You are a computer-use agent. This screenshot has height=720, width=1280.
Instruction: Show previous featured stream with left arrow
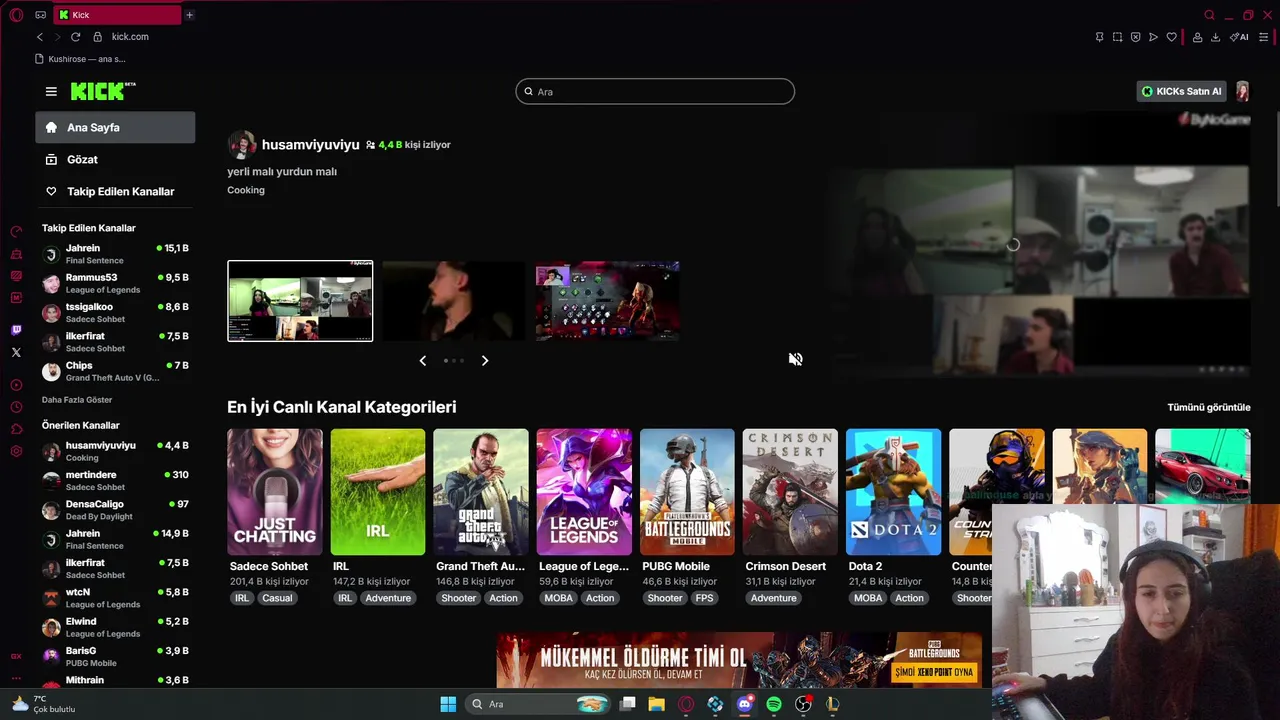(x=422, y=360)
